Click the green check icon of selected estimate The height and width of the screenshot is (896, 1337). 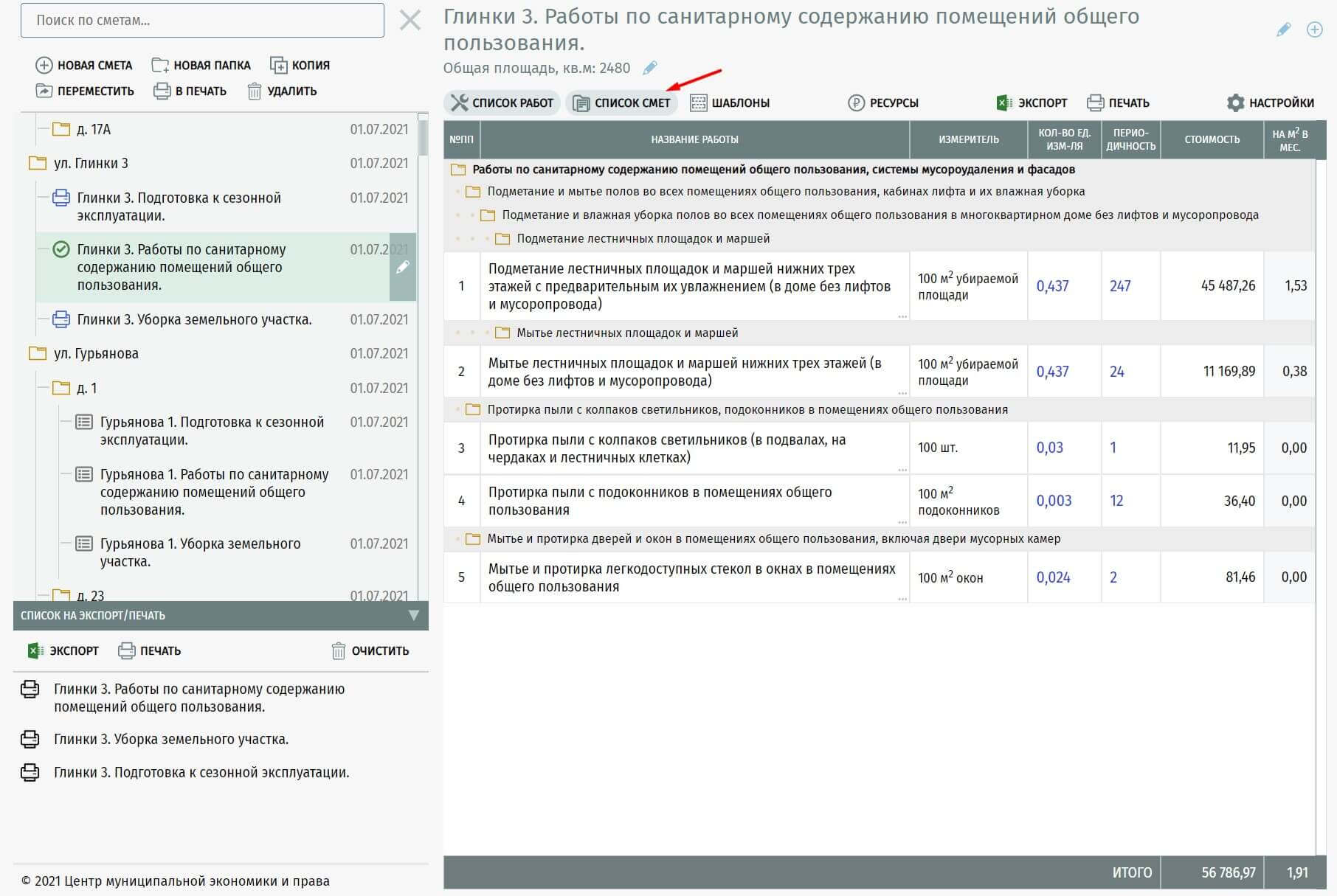click(x=61, y=249)
